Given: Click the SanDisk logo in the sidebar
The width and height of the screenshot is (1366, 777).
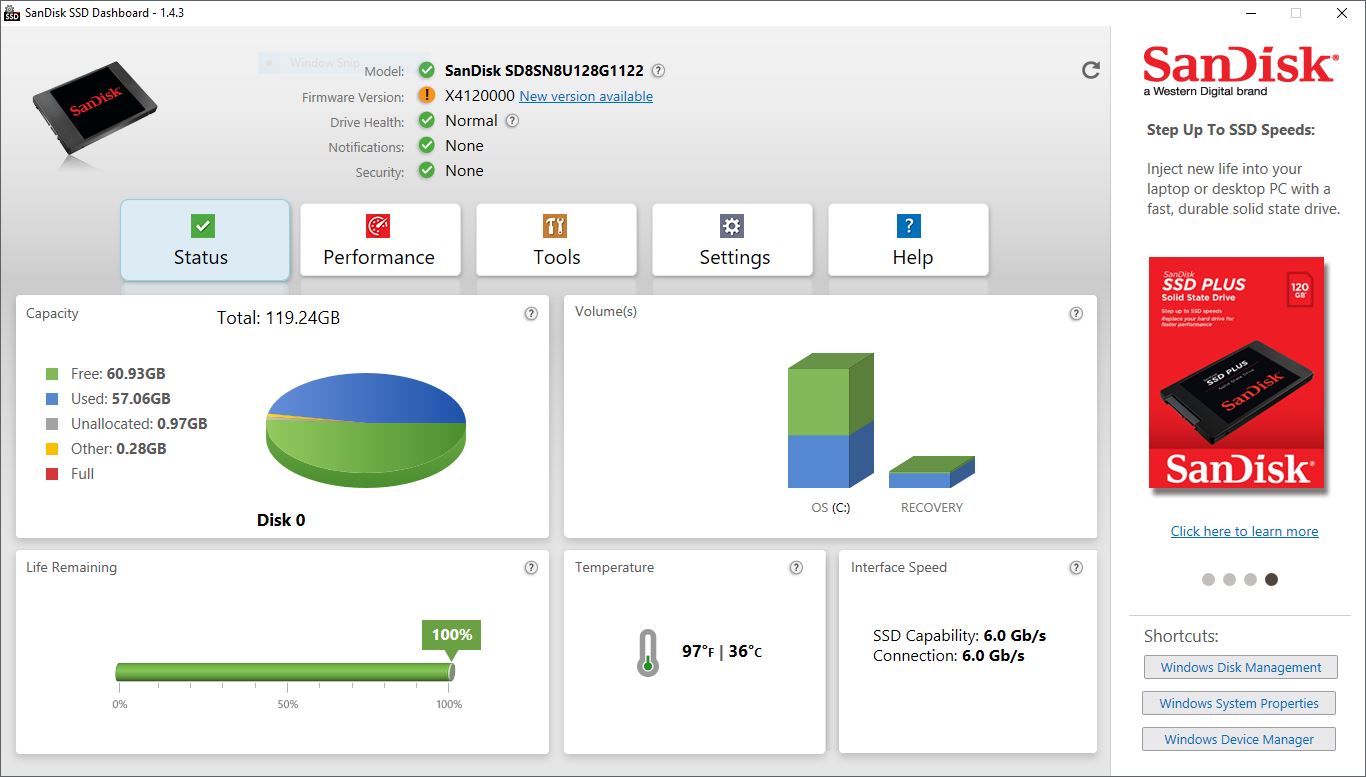Looking at the screenshot, I should (1240, 70).
